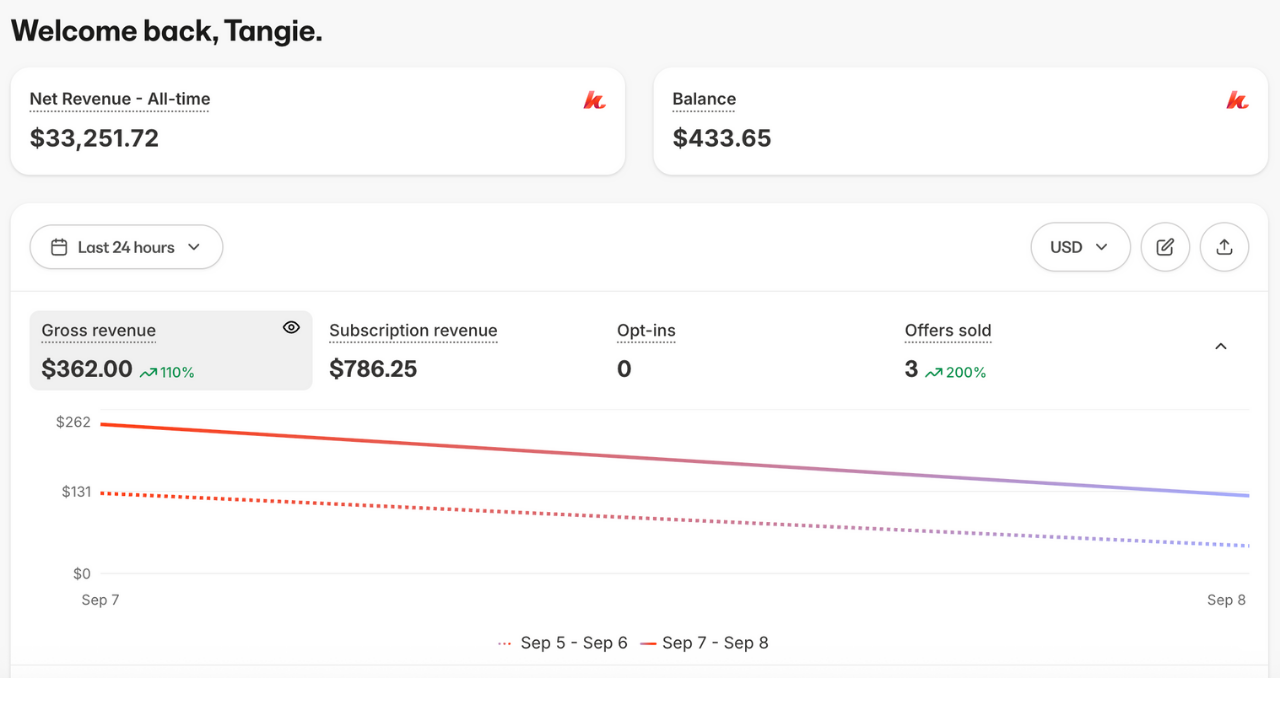This screenshot has height=720, width=1280.
Task: Open the Last 24 hours date dropdown
Action: click(x=126, y=247)
